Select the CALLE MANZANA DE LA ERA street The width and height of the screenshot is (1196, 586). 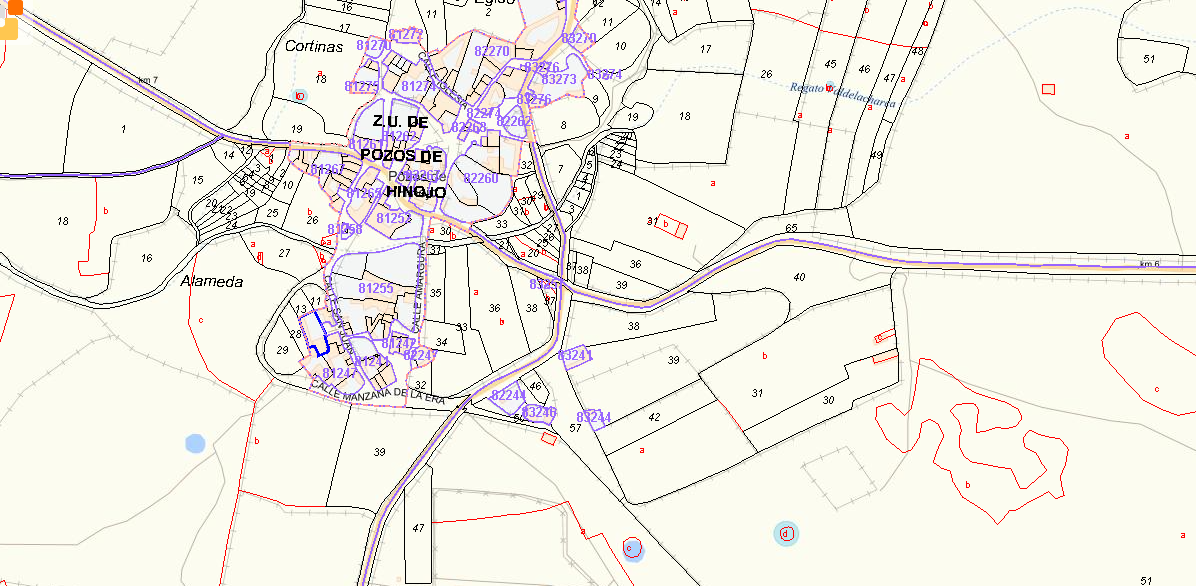(377, 393)
